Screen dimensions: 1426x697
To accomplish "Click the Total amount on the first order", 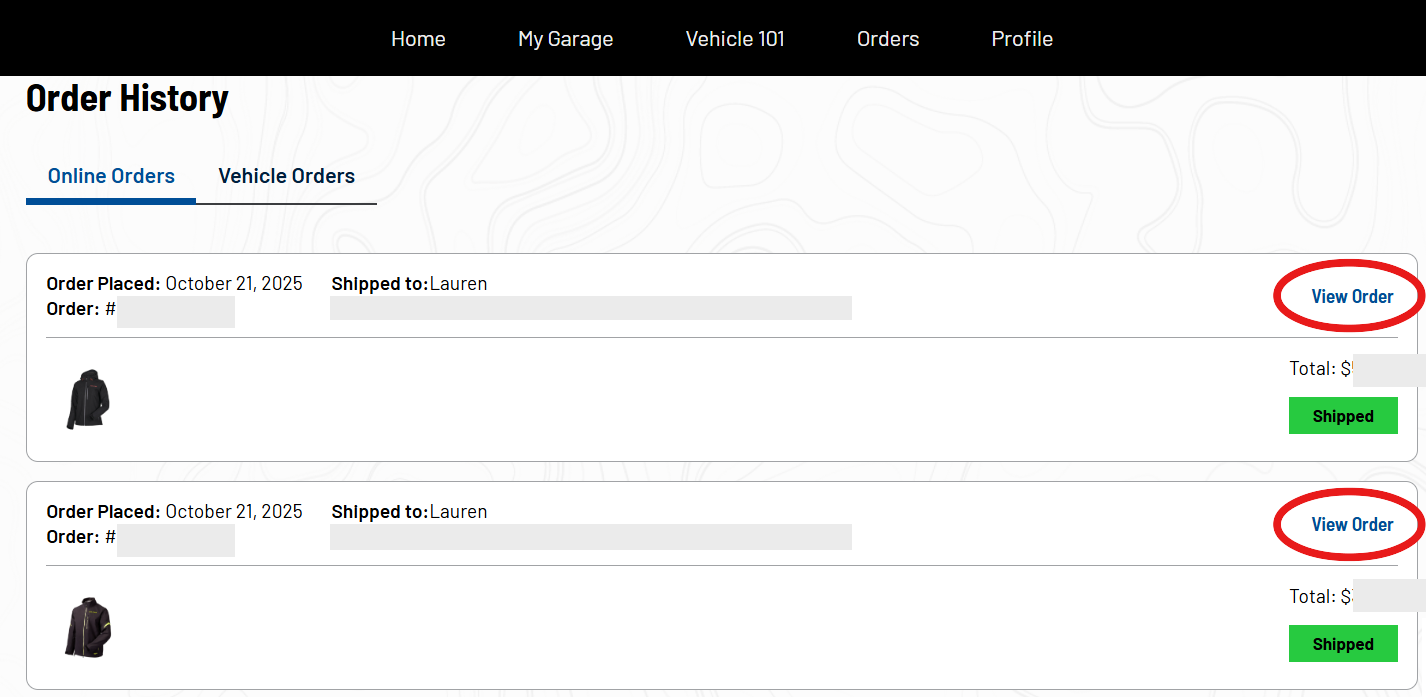I will coord(1320,368).
